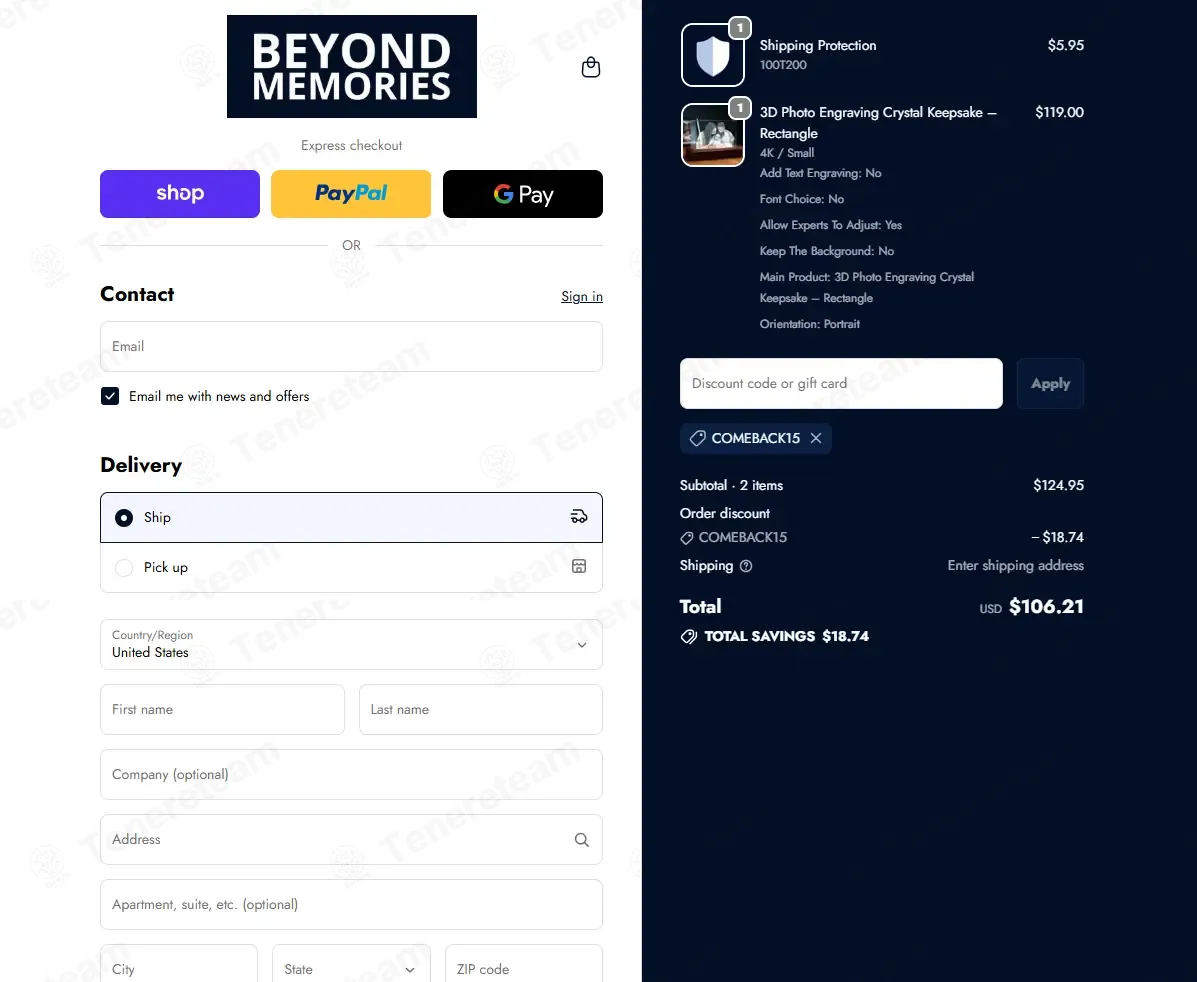Open the shopping bag cart icon

tap(591, 68)
